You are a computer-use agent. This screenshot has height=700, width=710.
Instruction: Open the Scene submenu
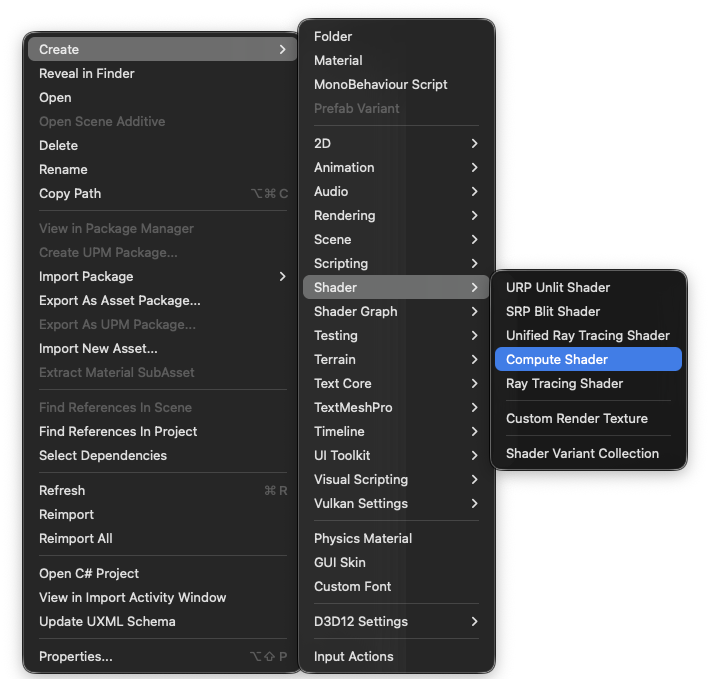(x=396, y=239)
